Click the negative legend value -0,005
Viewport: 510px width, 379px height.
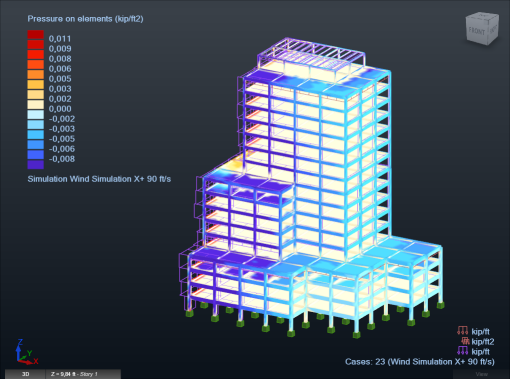coord(62,139)
